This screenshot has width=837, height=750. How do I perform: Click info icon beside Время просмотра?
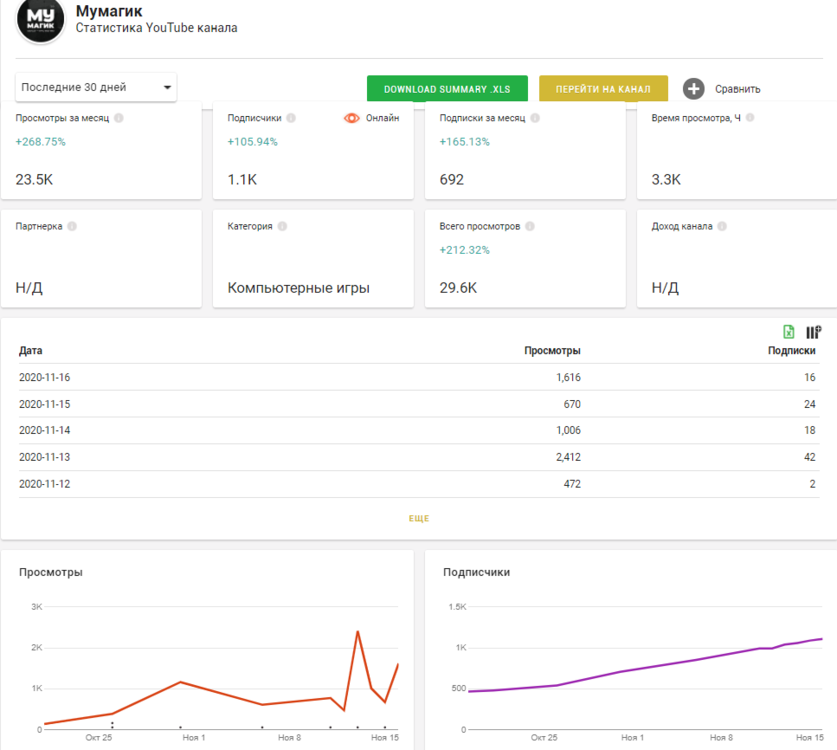tap(750, 118)
